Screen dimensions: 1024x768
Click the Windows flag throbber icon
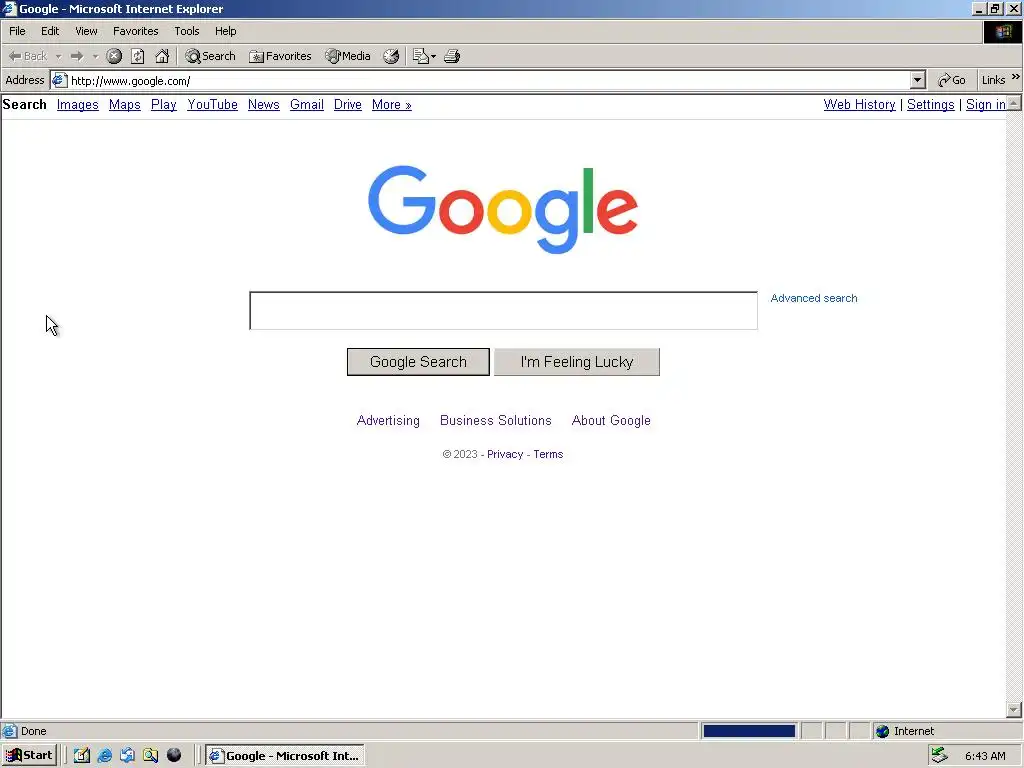[x=1003, y=31]
